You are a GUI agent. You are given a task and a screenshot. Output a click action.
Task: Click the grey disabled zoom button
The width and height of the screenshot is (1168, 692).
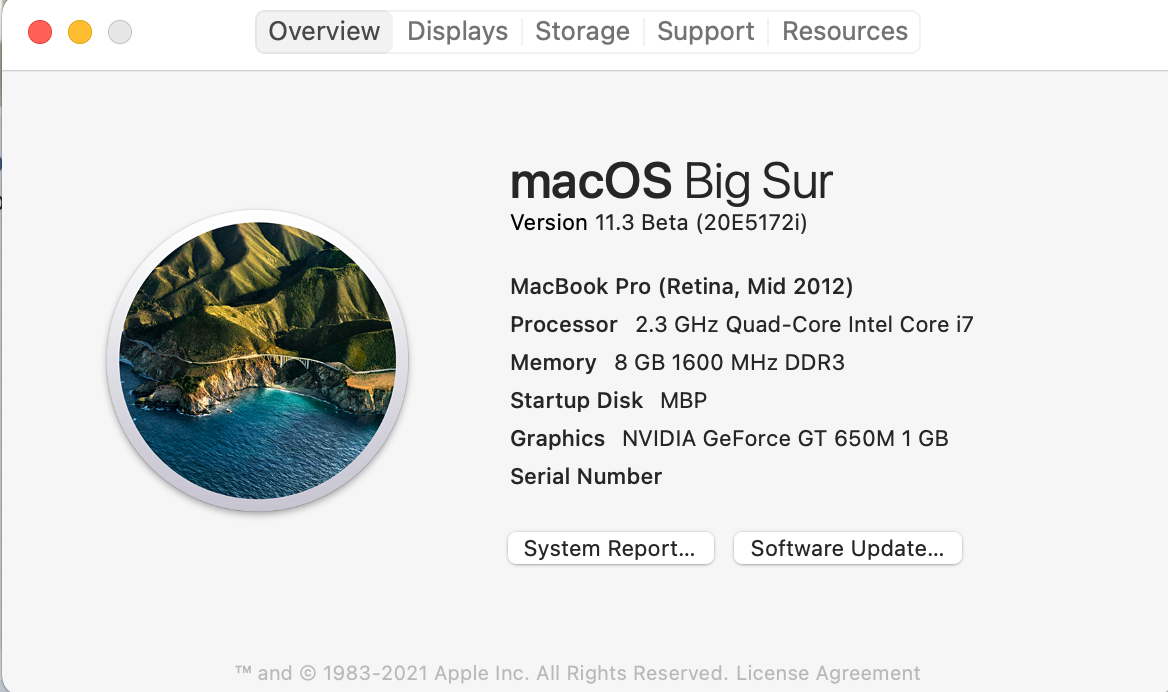tap(120, 32)
